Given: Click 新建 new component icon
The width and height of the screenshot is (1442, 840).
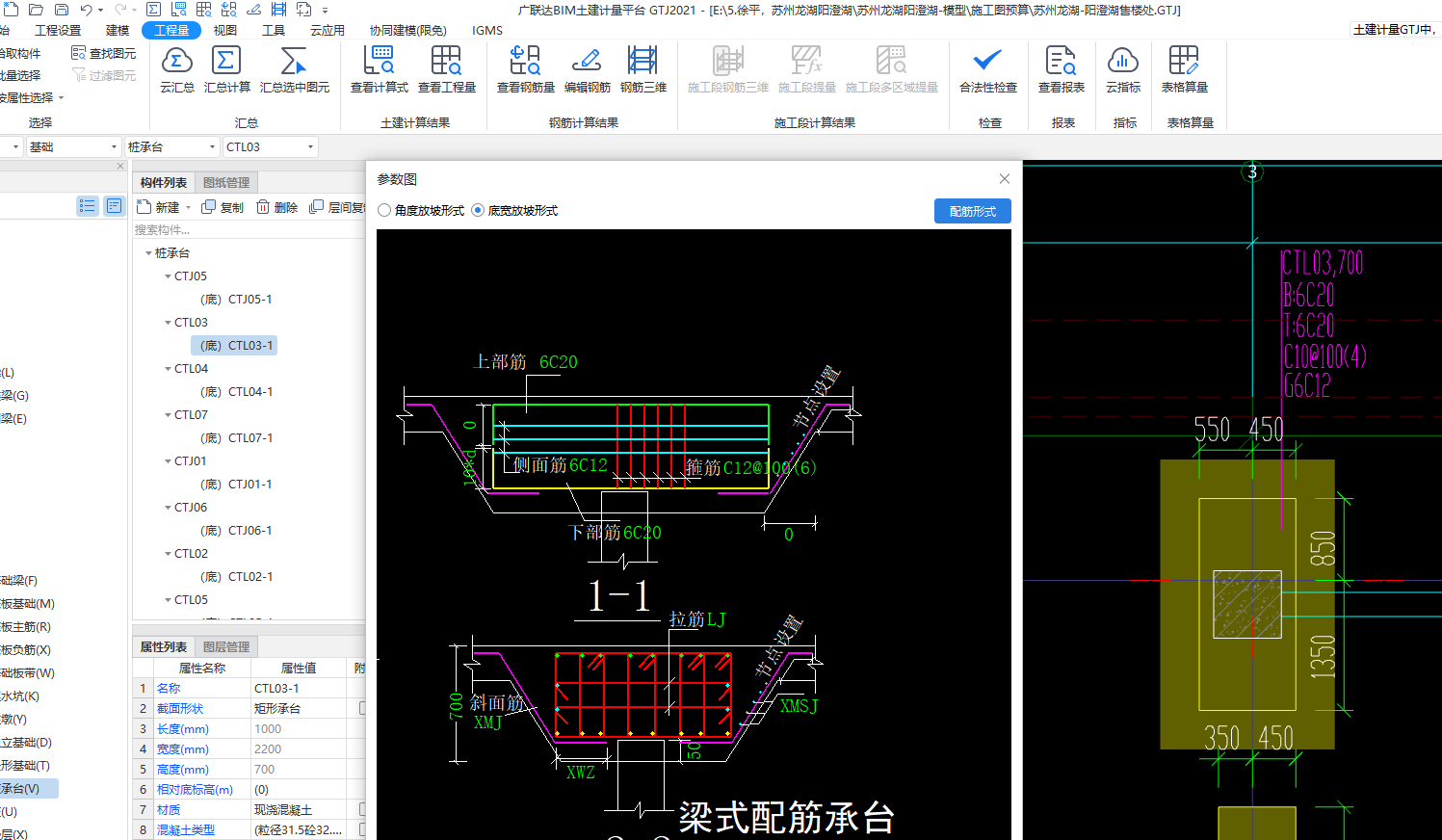Looking at the screenshot, I should tap(144, 207).
